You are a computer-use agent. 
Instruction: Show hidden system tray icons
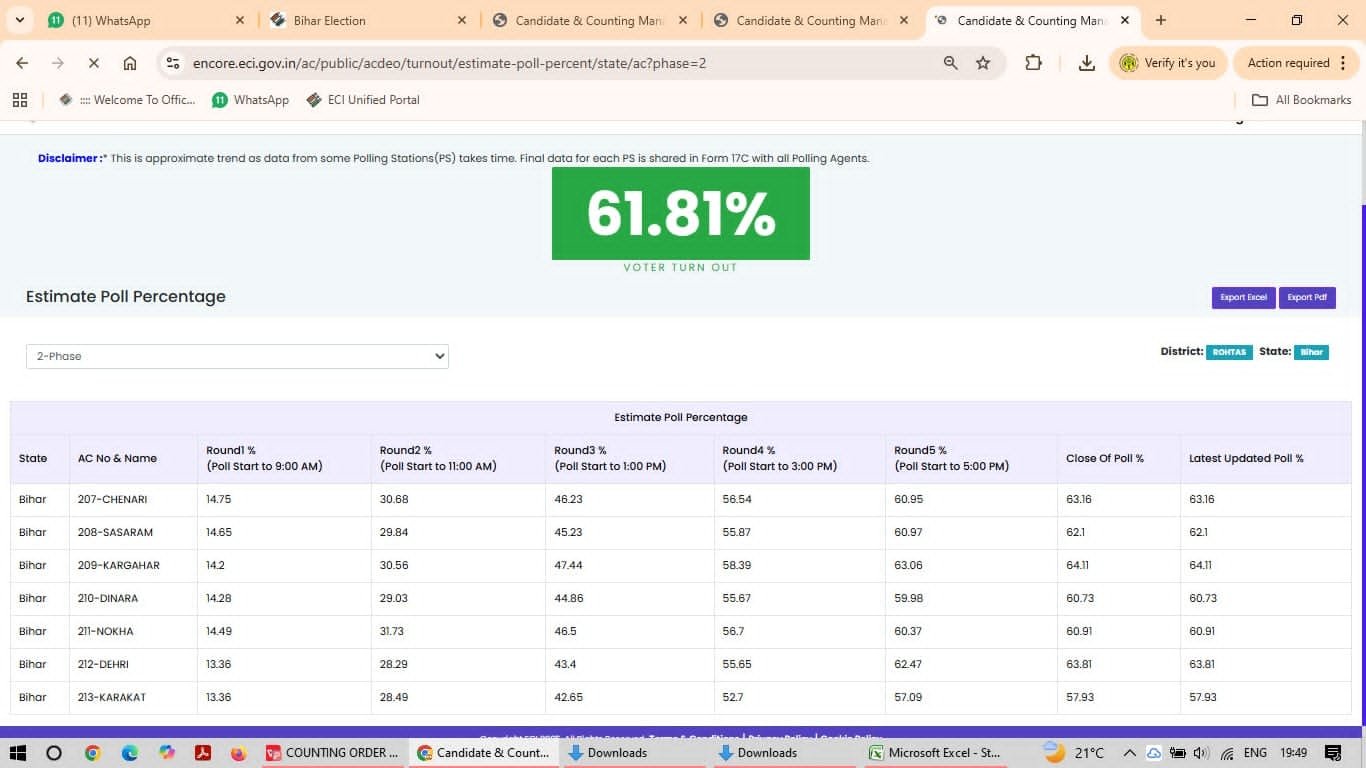point(1129,753)
